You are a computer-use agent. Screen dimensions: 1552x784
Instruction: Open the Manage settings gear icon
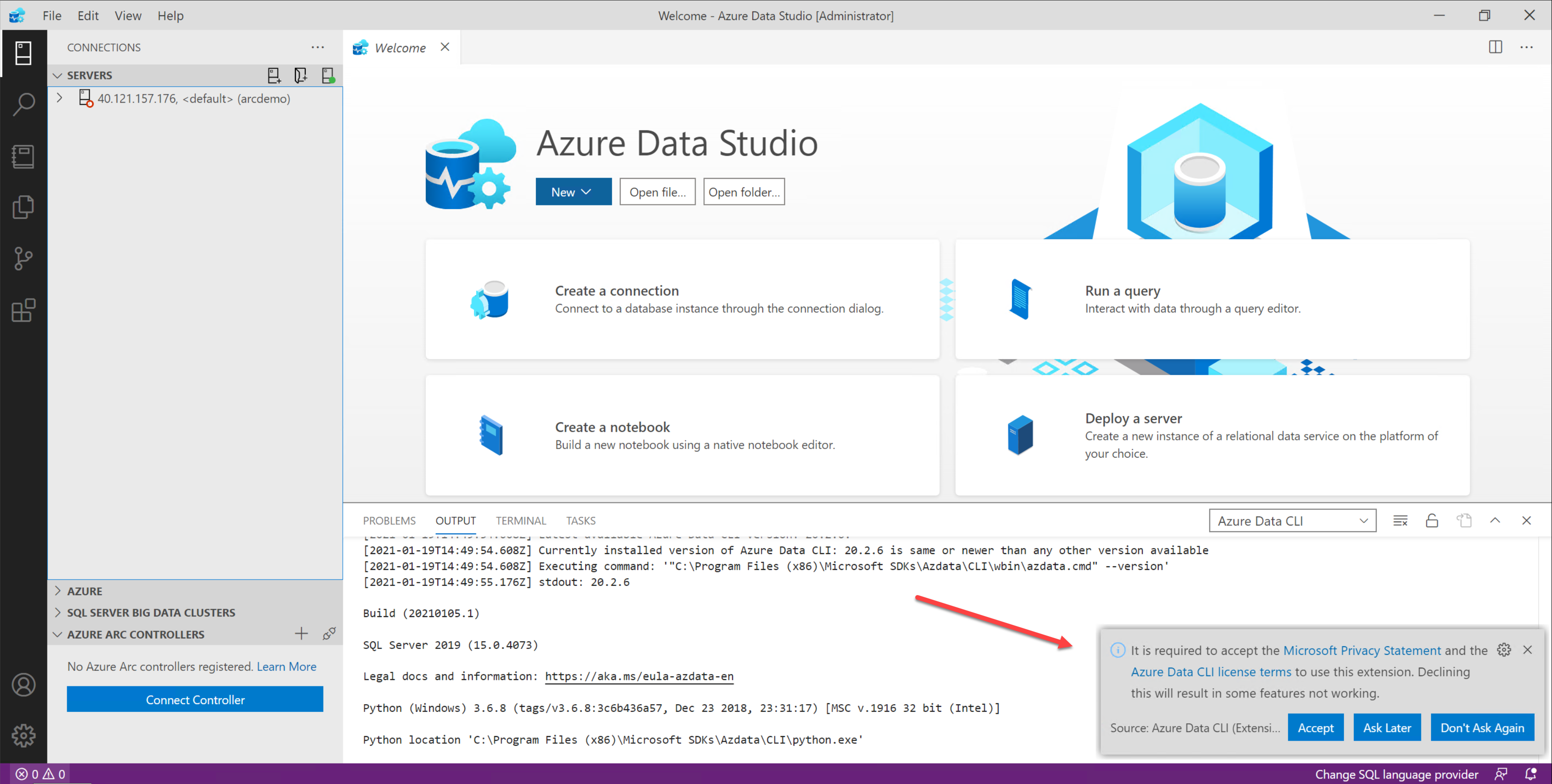coord(24,735)
